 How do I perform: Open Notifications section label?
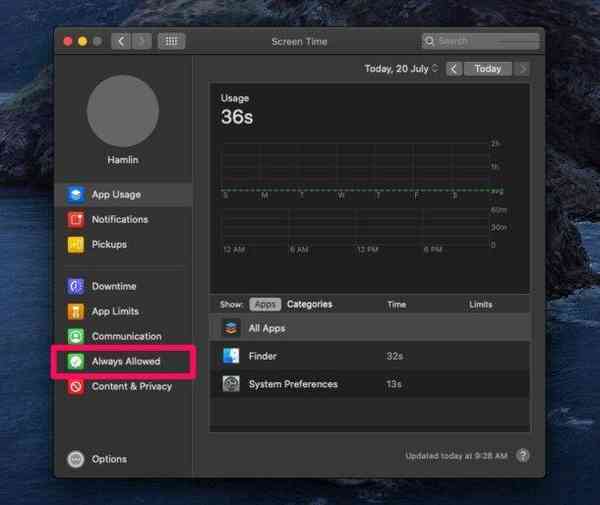120,220
